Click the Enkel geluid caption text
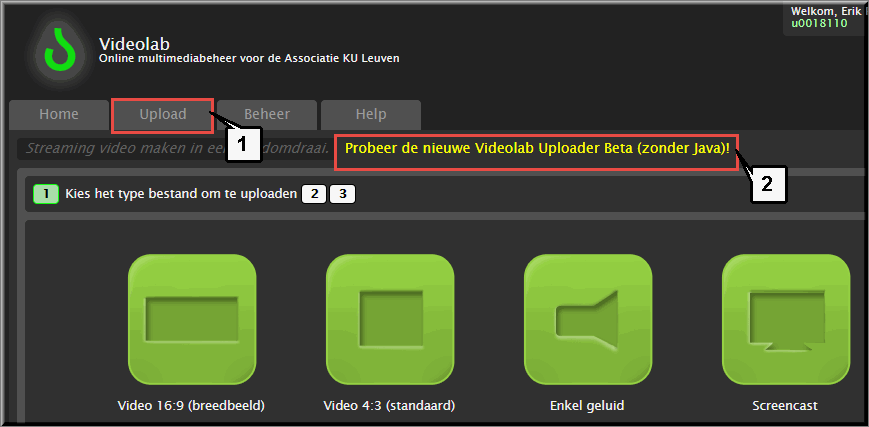Screen dimensions: 869x427 click(x=587, y=405)
